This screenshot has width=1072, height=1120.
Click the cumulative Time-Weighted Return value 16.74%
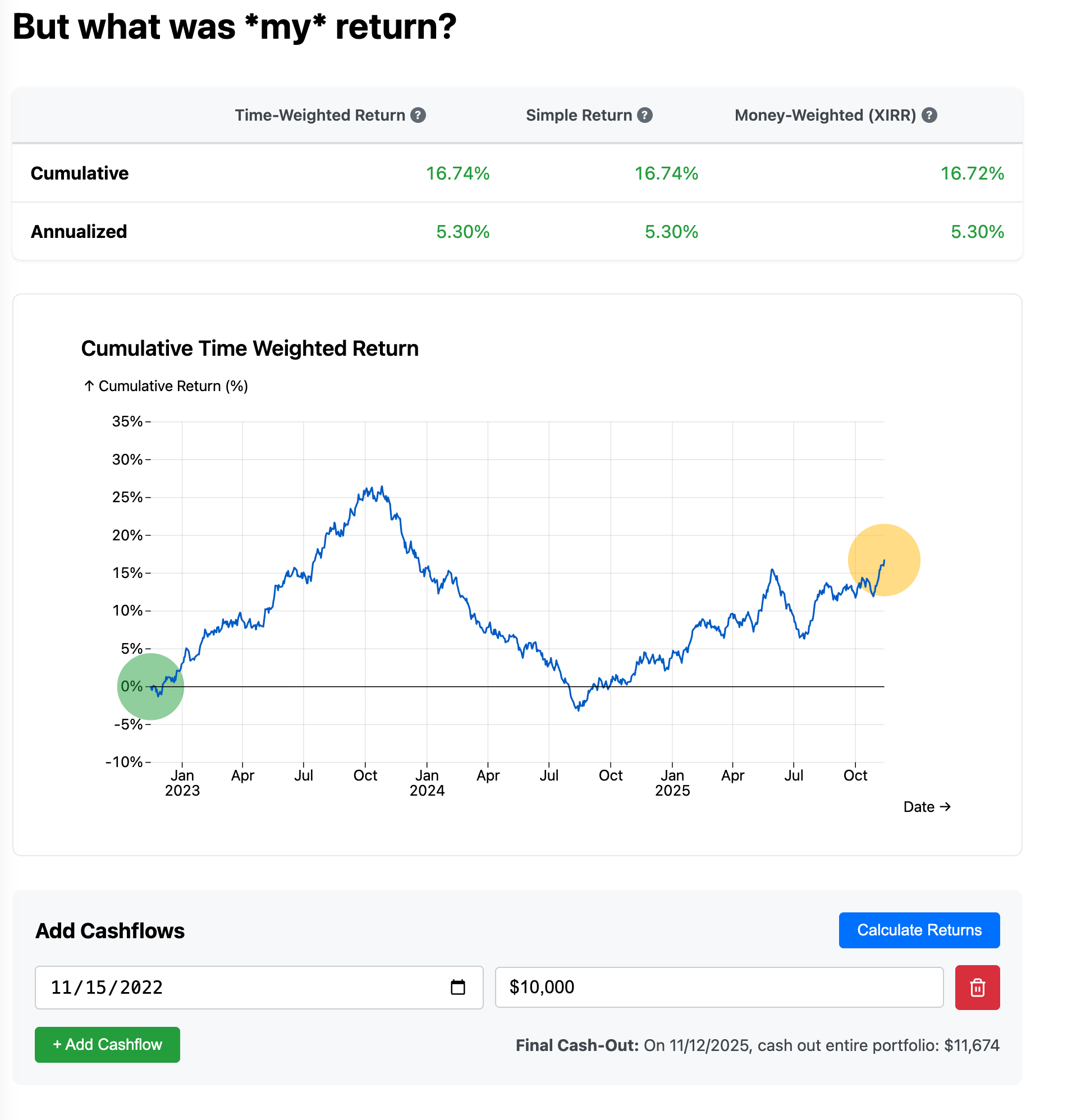(457, 174)
